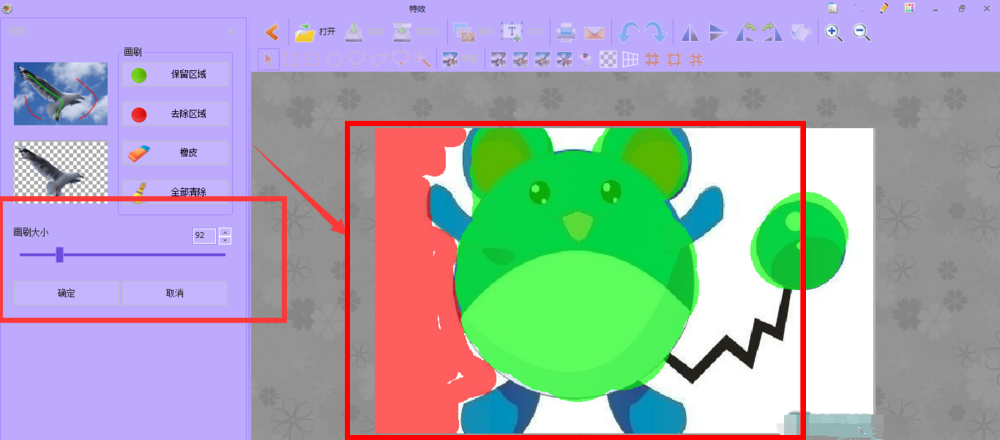1000x440 pixels.
Task: Choose the green 保留区域 keep-area brush
Action: click(175, 75)
